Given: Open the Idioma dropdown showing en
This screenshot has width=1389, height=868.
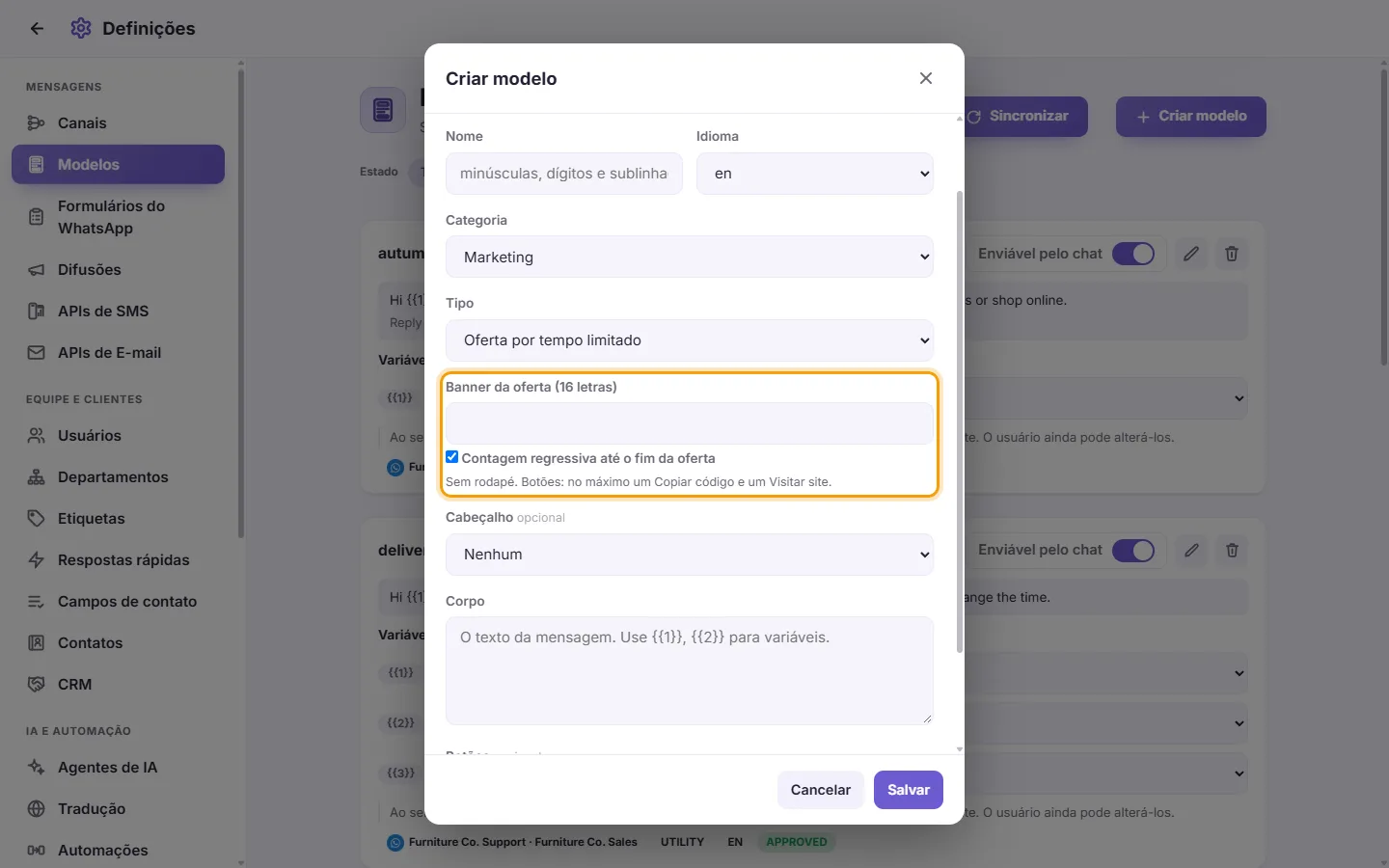Looking at the screenshot, I should pos(815,174).
